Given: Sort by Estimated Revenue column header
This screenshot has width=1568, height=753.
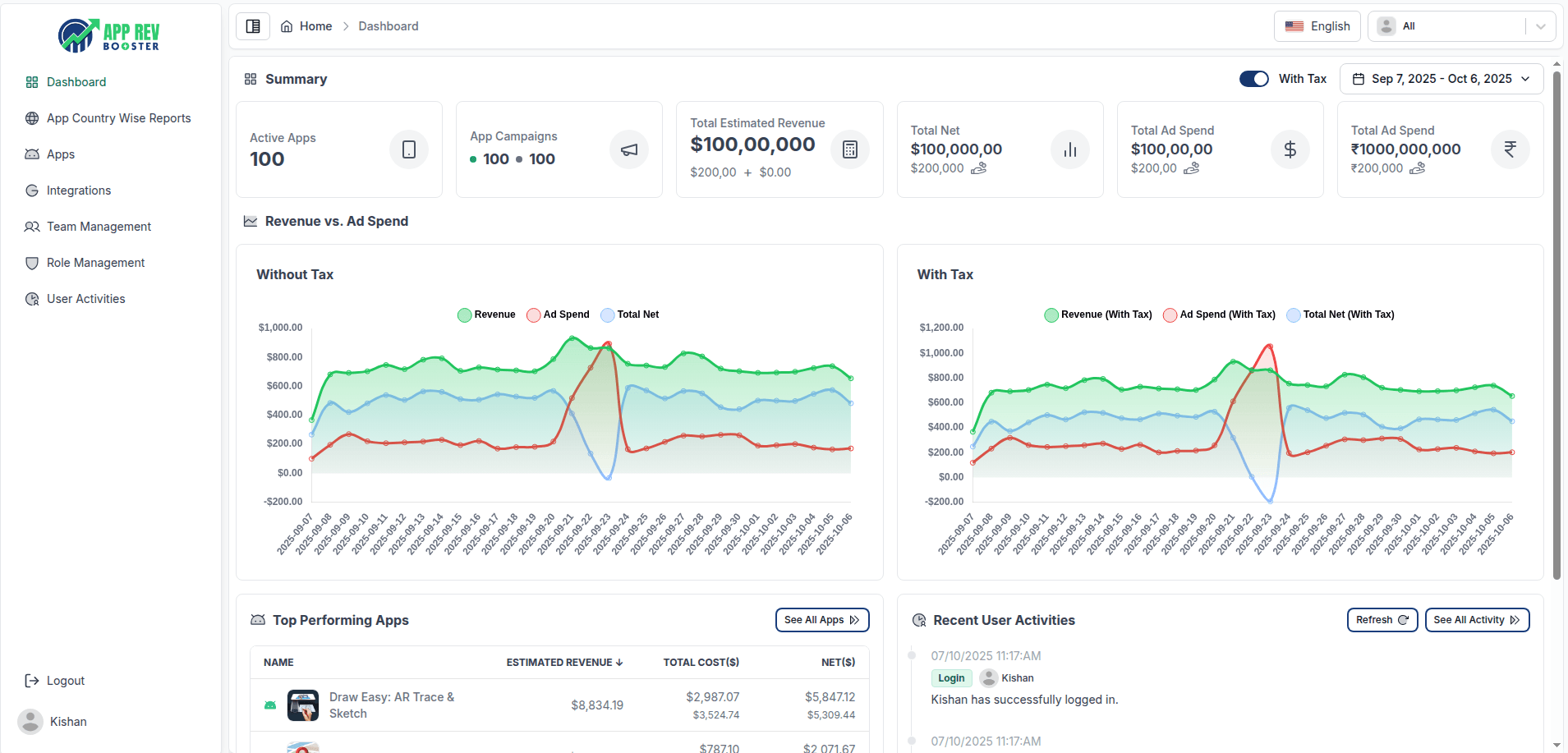Looking at the screenshot, I should click(564, 663).
